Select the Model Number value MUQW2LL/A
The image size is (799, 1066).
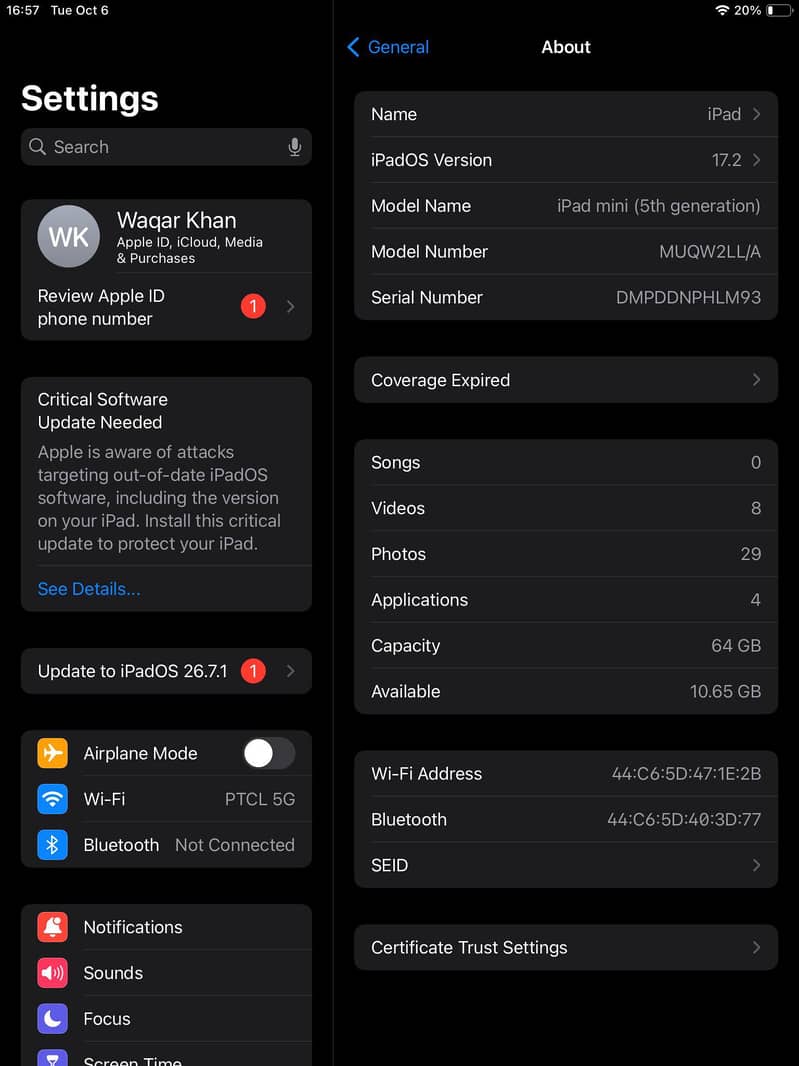(710, 252)
